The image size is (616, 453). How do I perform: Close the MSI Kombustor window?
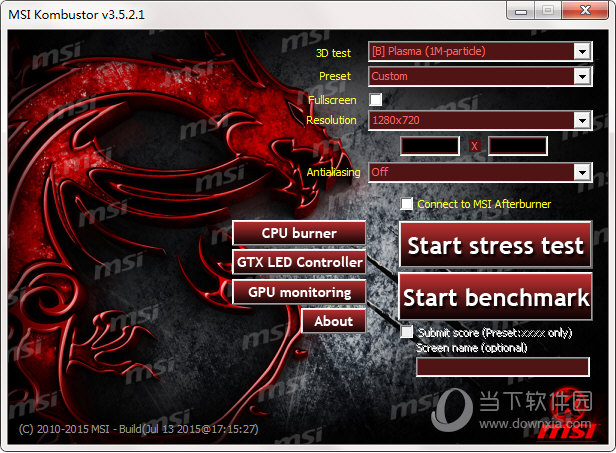click(x=583, y=10)
